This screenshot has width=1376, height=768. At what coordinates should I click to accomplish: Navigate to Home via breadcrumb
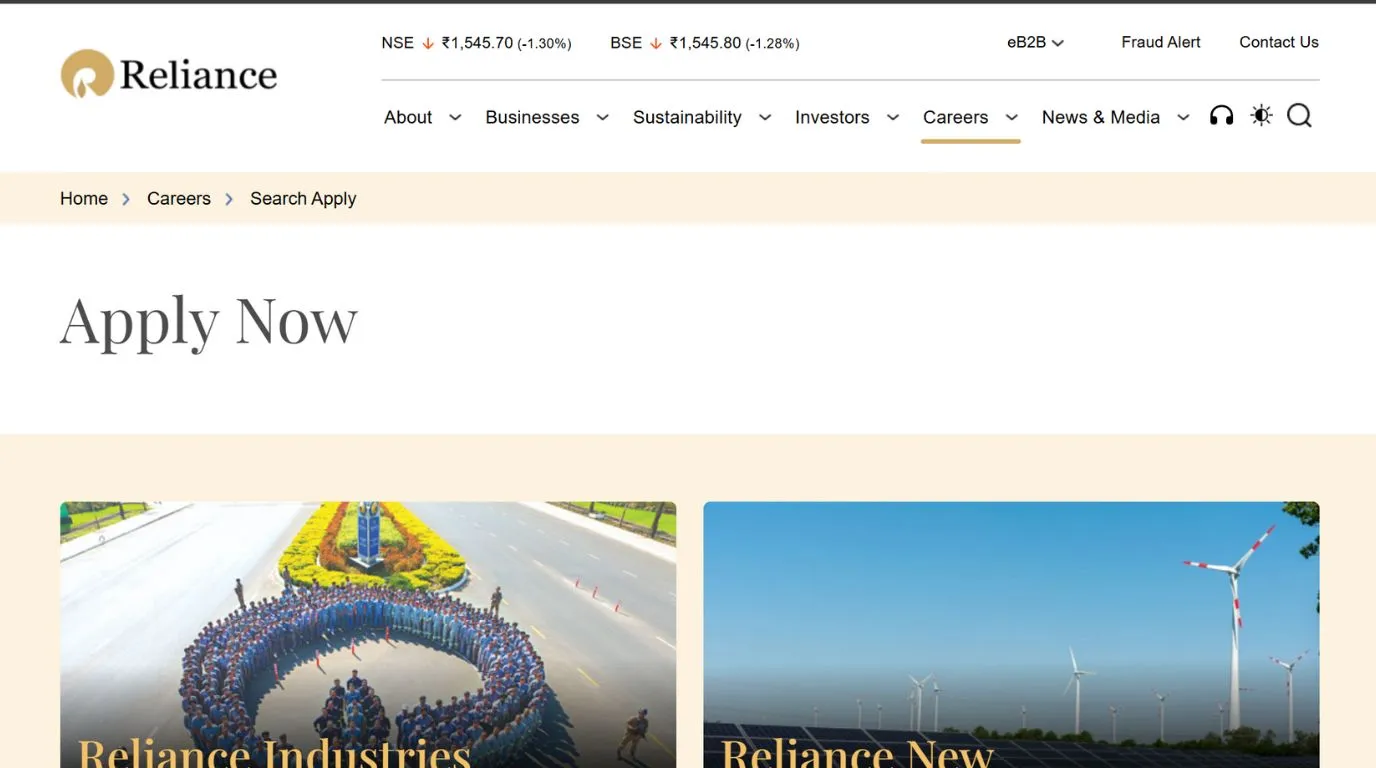tap(83, 198)
